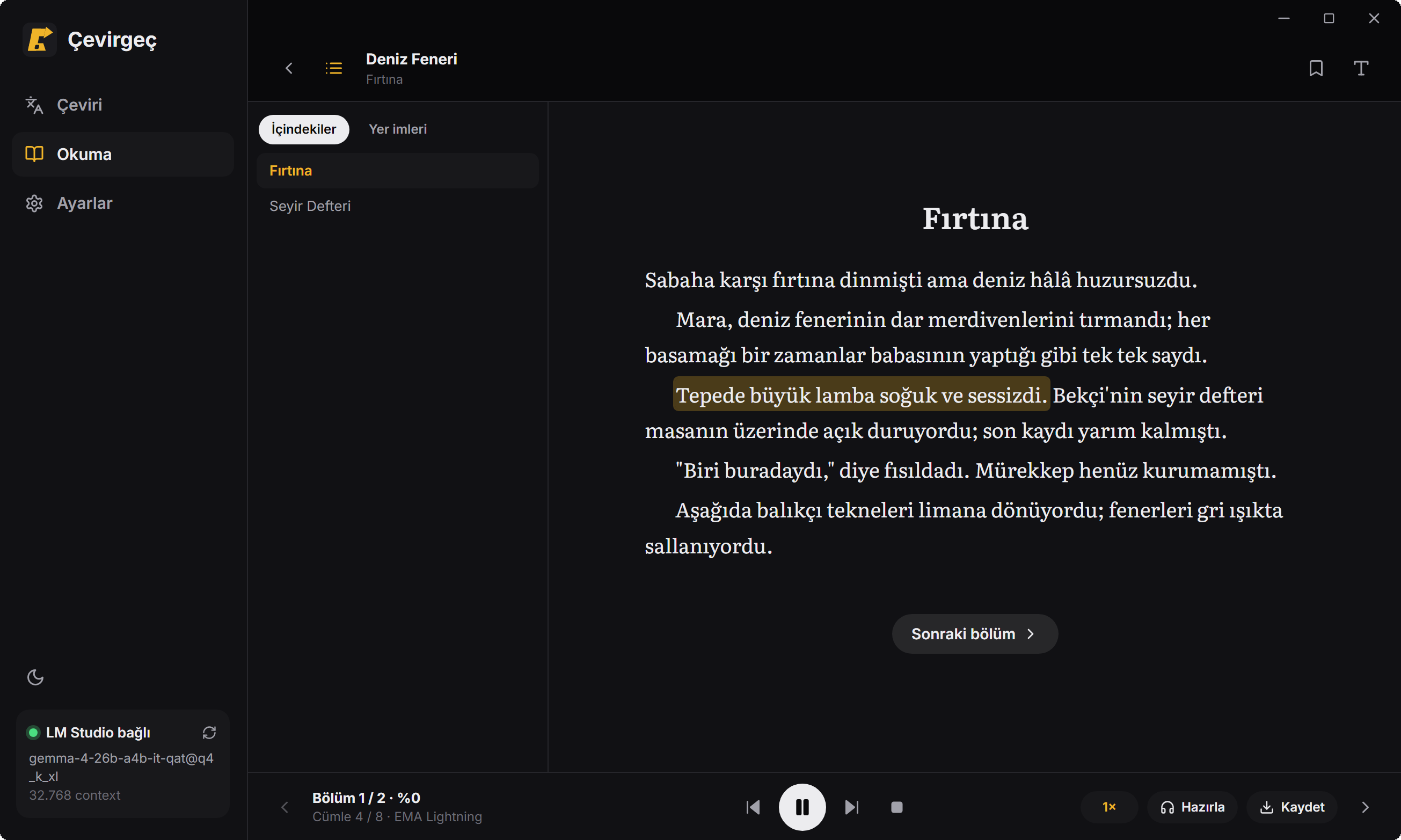
Task: Toggle the table of contents list icon
Action: click(334, 69)
